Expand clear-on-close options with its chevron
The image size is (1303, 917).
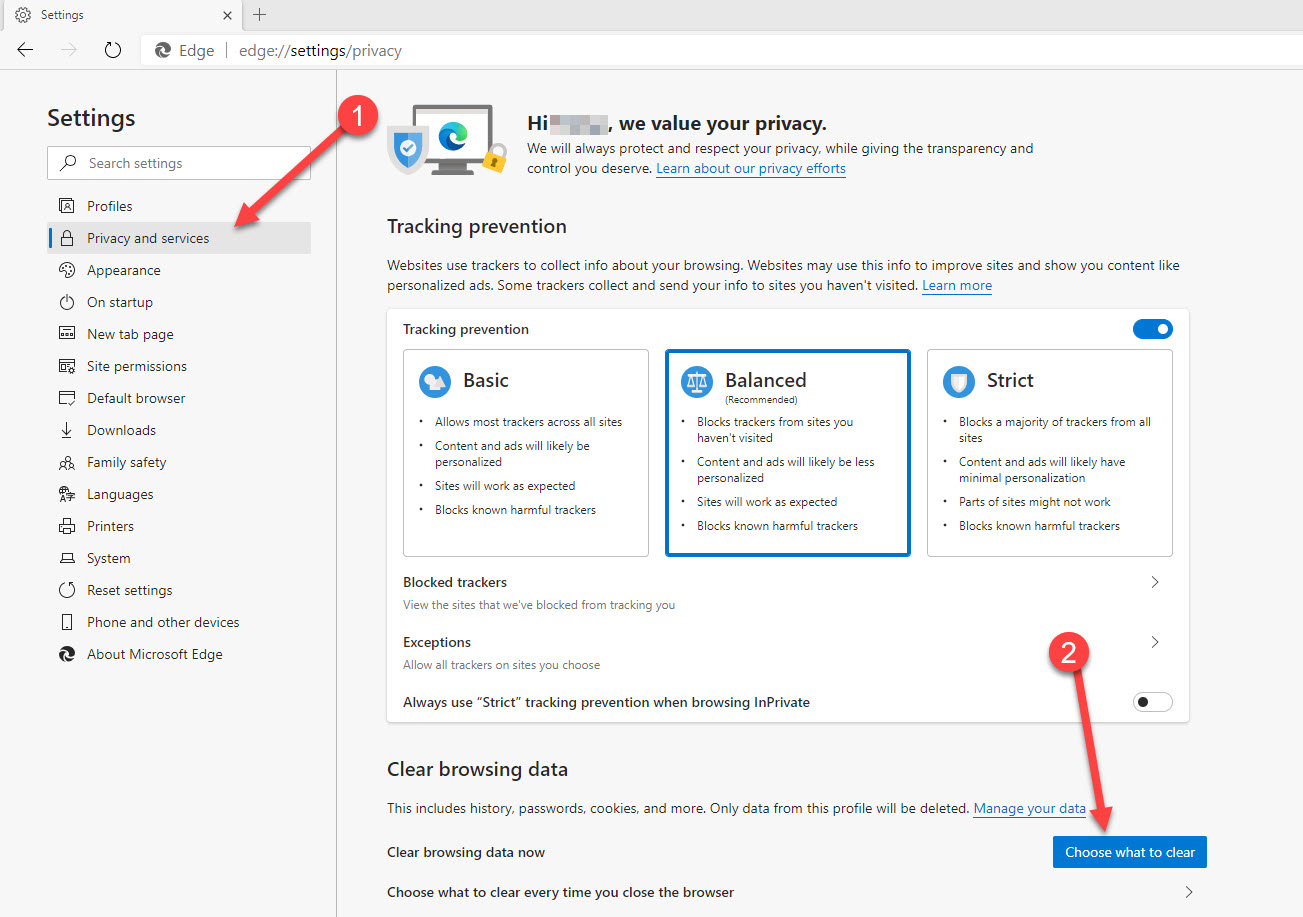[x=1189, y=892]
